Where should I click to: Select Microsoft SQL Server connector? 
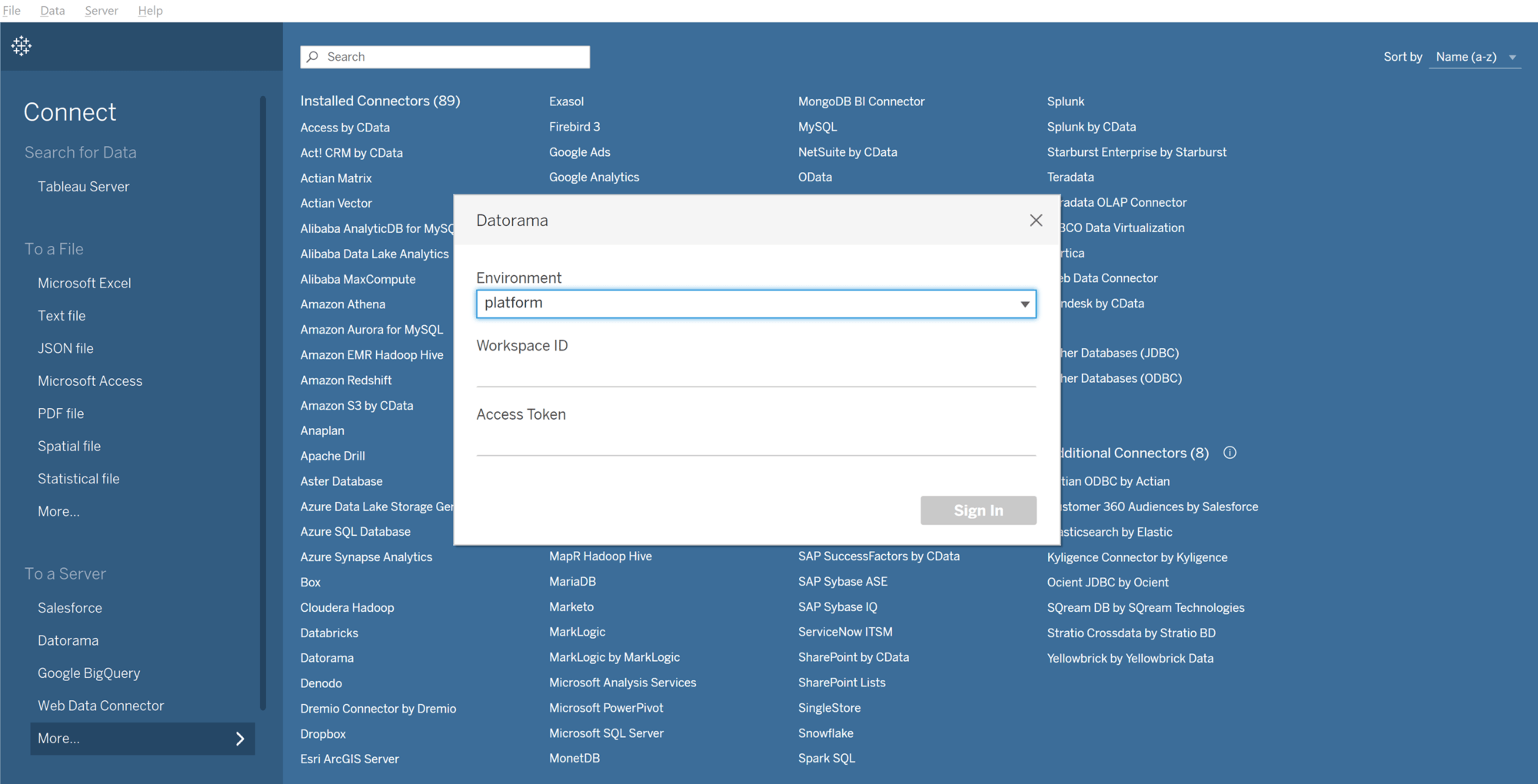[607, 733]
